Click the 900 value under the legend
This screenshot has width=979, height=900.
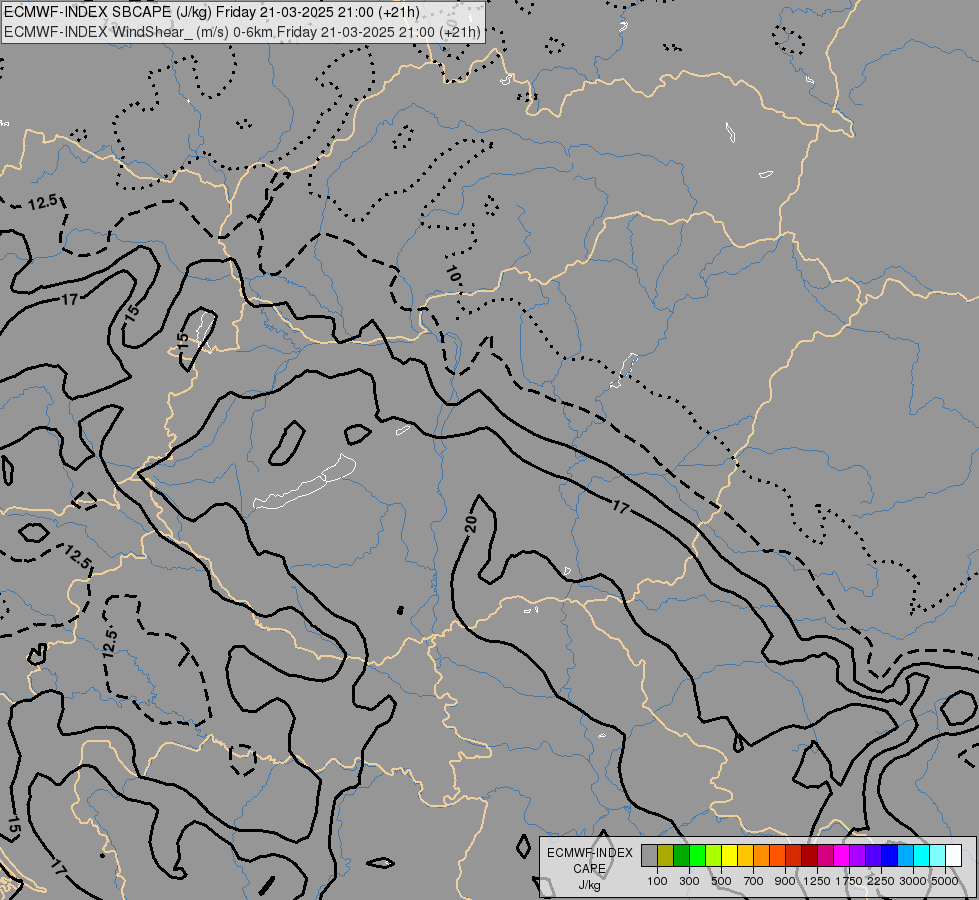pyautogui.click(x=785, y=881)
